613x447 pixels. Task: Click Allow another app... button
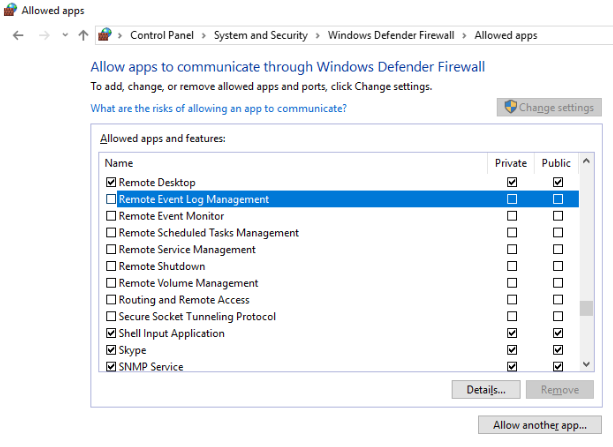540,425
